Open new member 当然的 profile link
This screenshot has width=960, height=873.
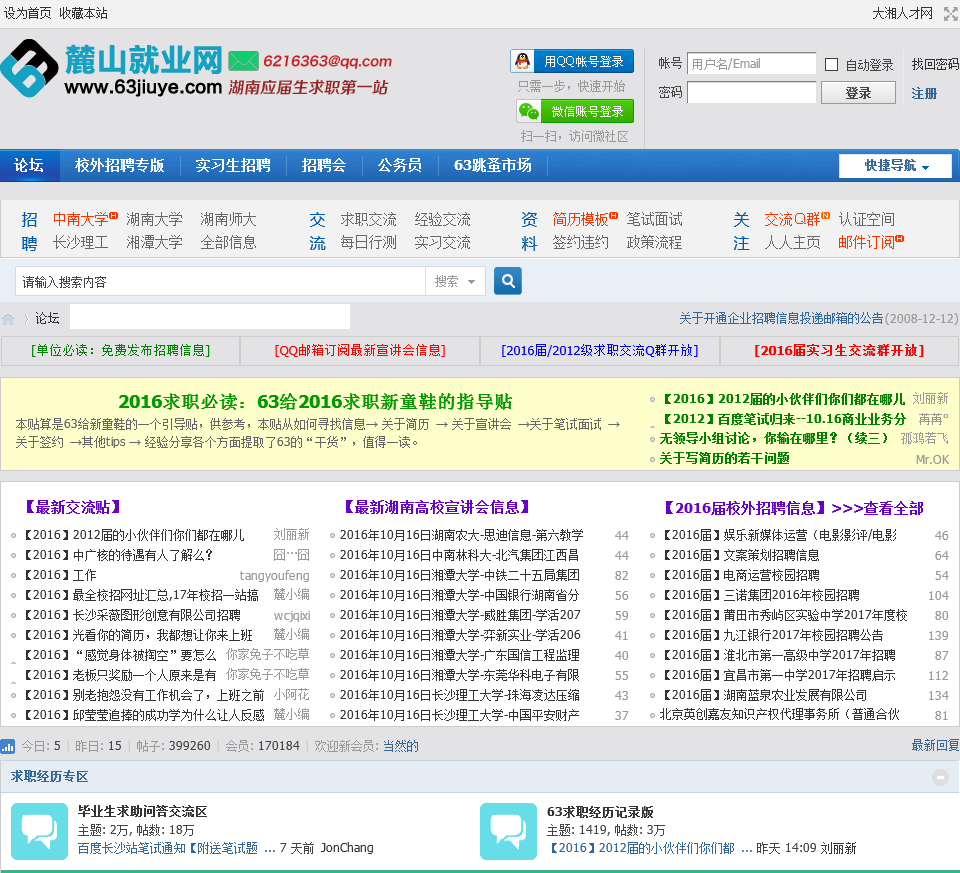(x=400, y=746)
